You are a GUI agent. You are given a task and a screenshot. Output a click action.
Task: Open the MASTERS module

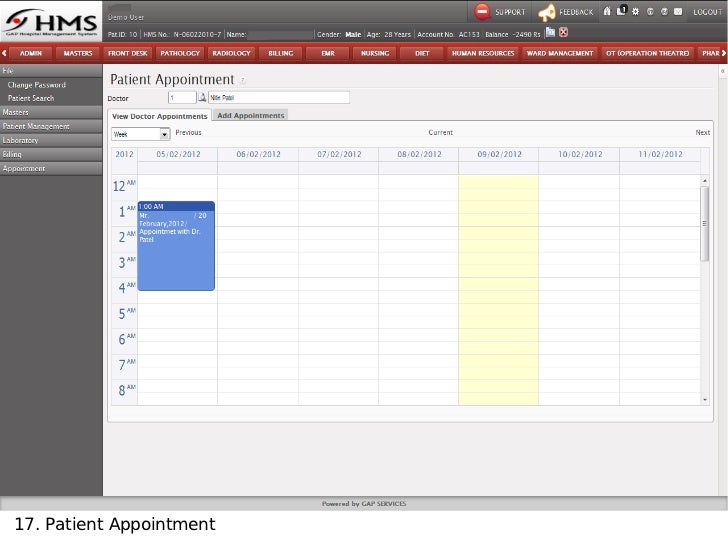tap(78, 53)
